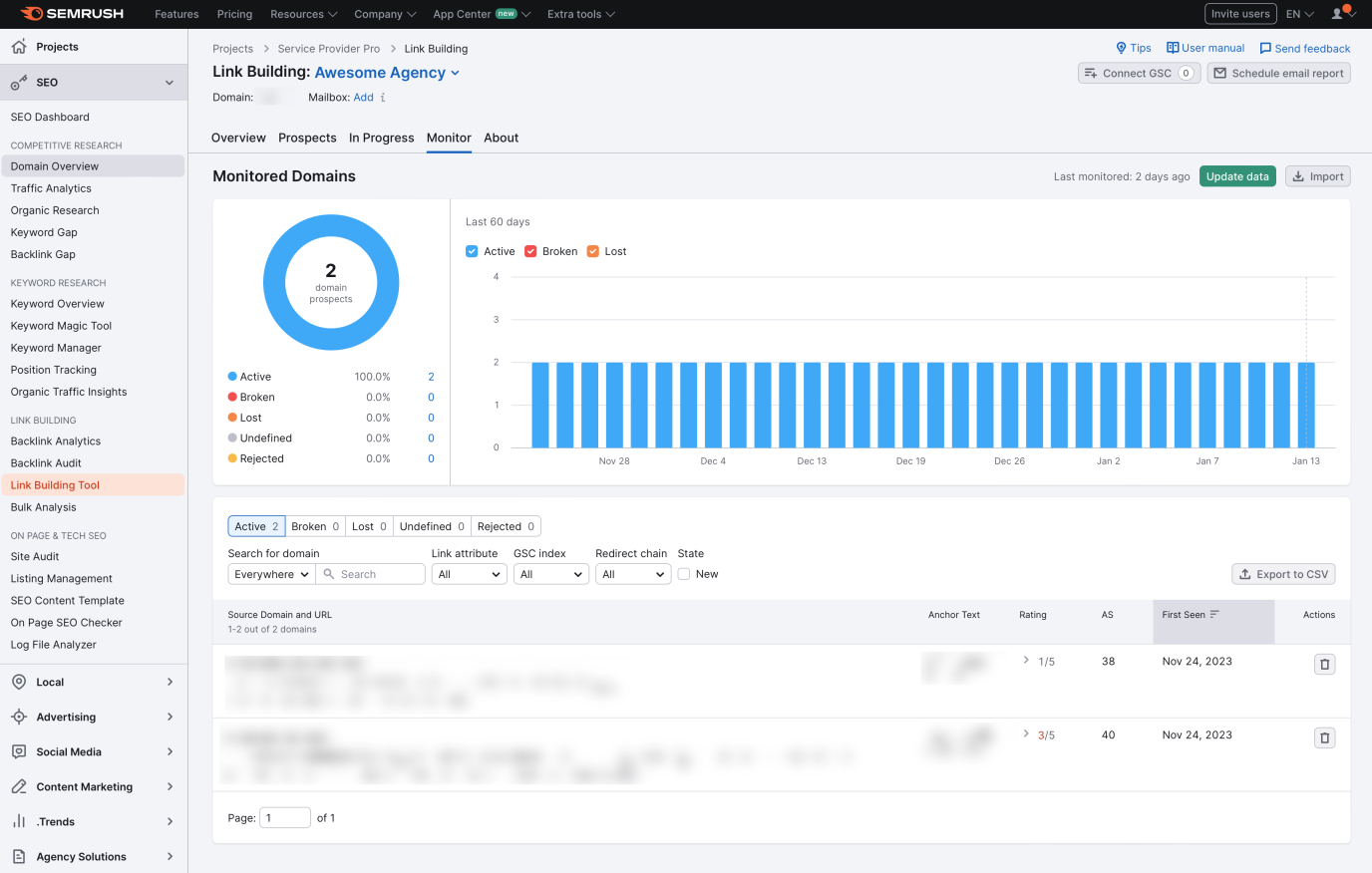The height and width of the screenshot is (873, 1372).
Task: Expand the Resources menu
Action: (x=303, y=14)
